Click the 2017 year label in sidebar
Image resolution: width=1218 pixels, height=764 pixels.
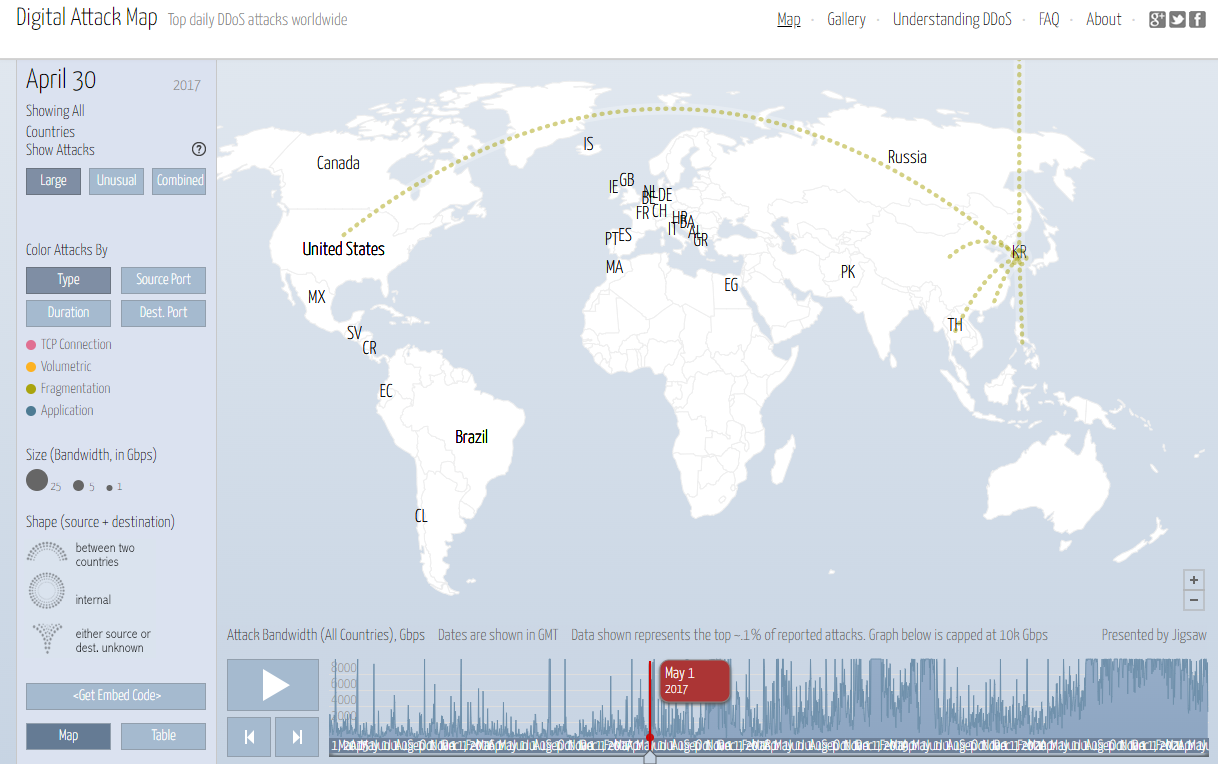tap(187, 86)
